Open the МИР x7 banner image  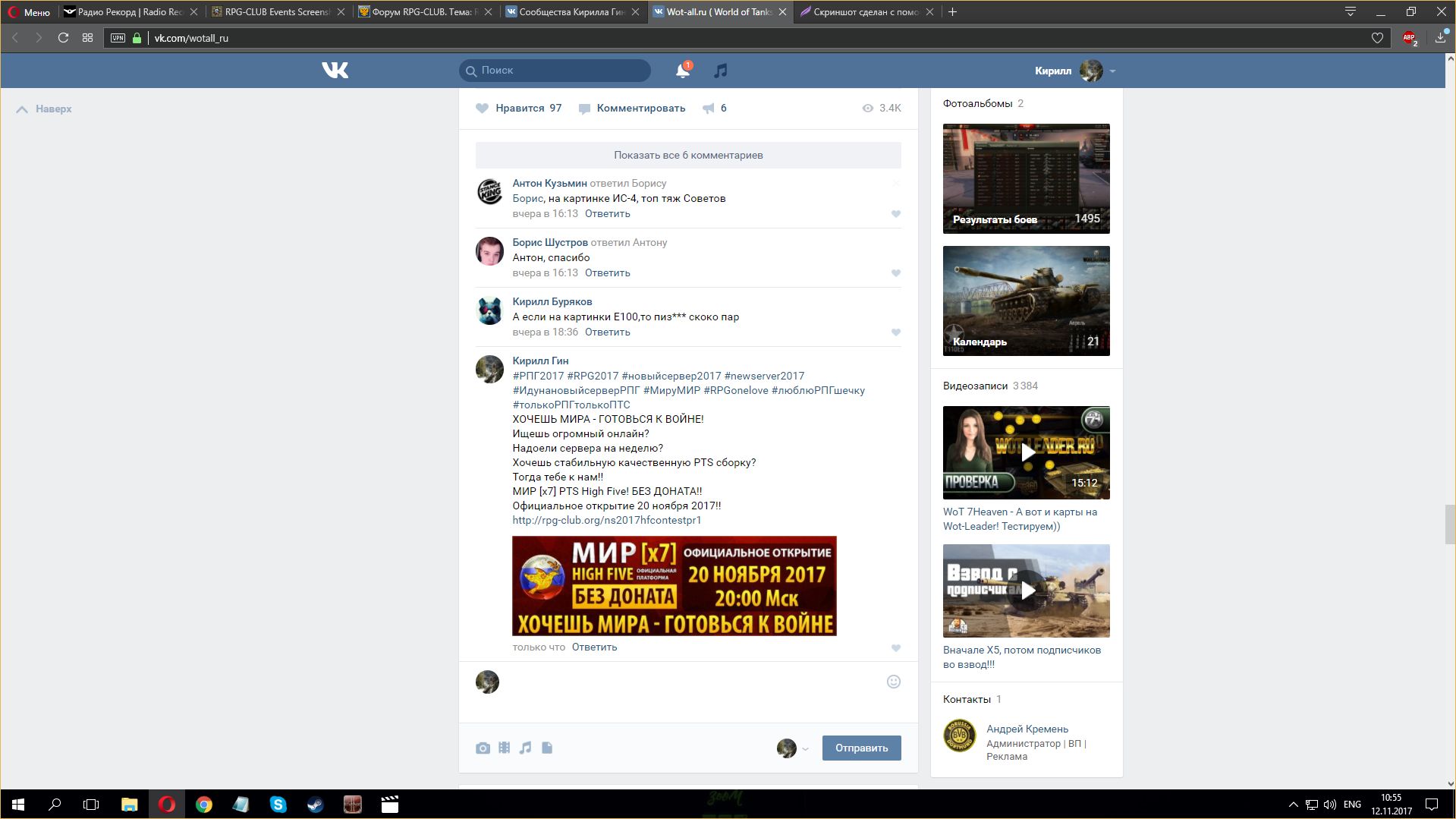click(x=674, y=586)
